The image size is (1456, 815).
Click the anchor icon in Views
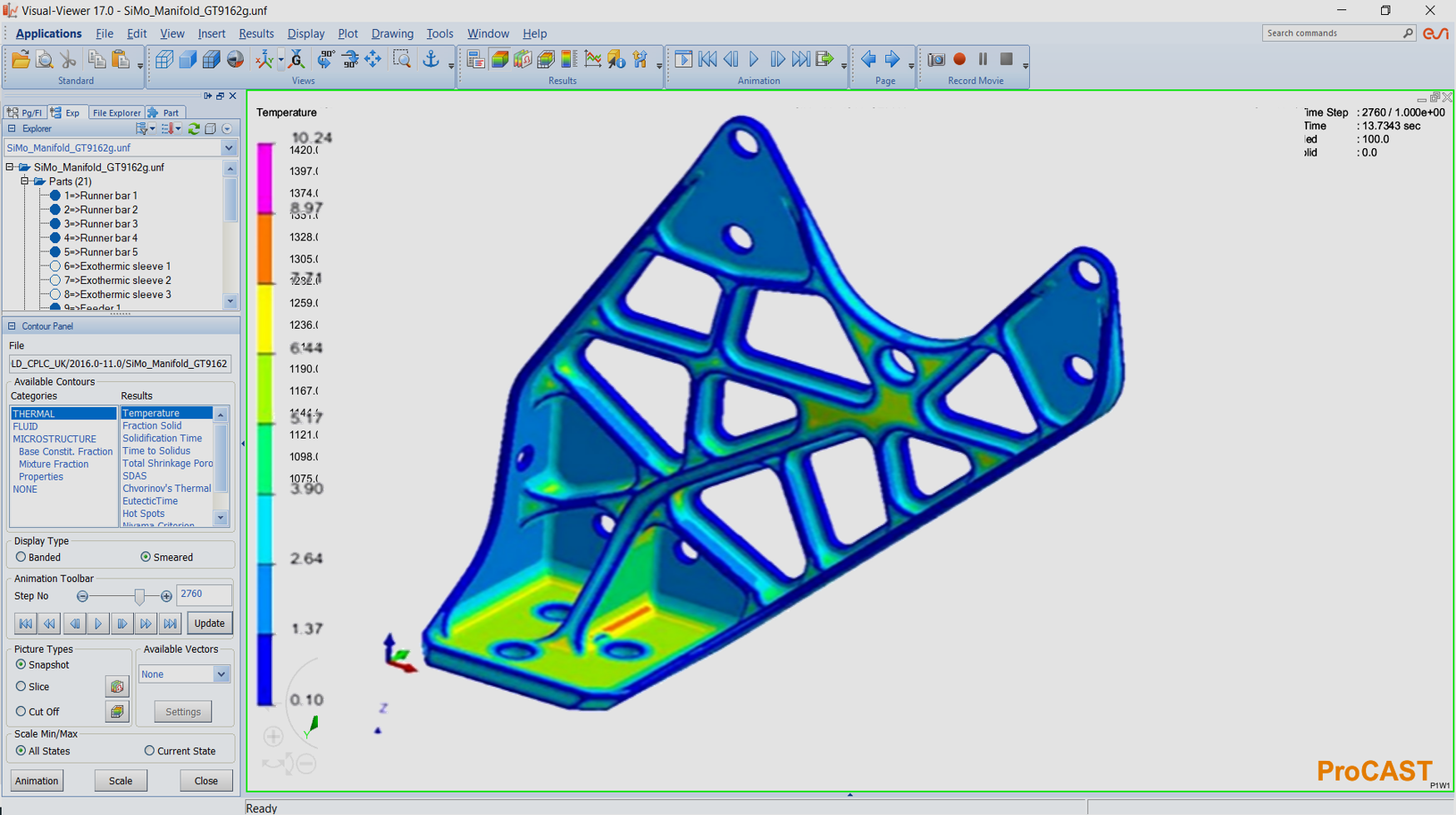pyautogui.click(x=431, y=60)
